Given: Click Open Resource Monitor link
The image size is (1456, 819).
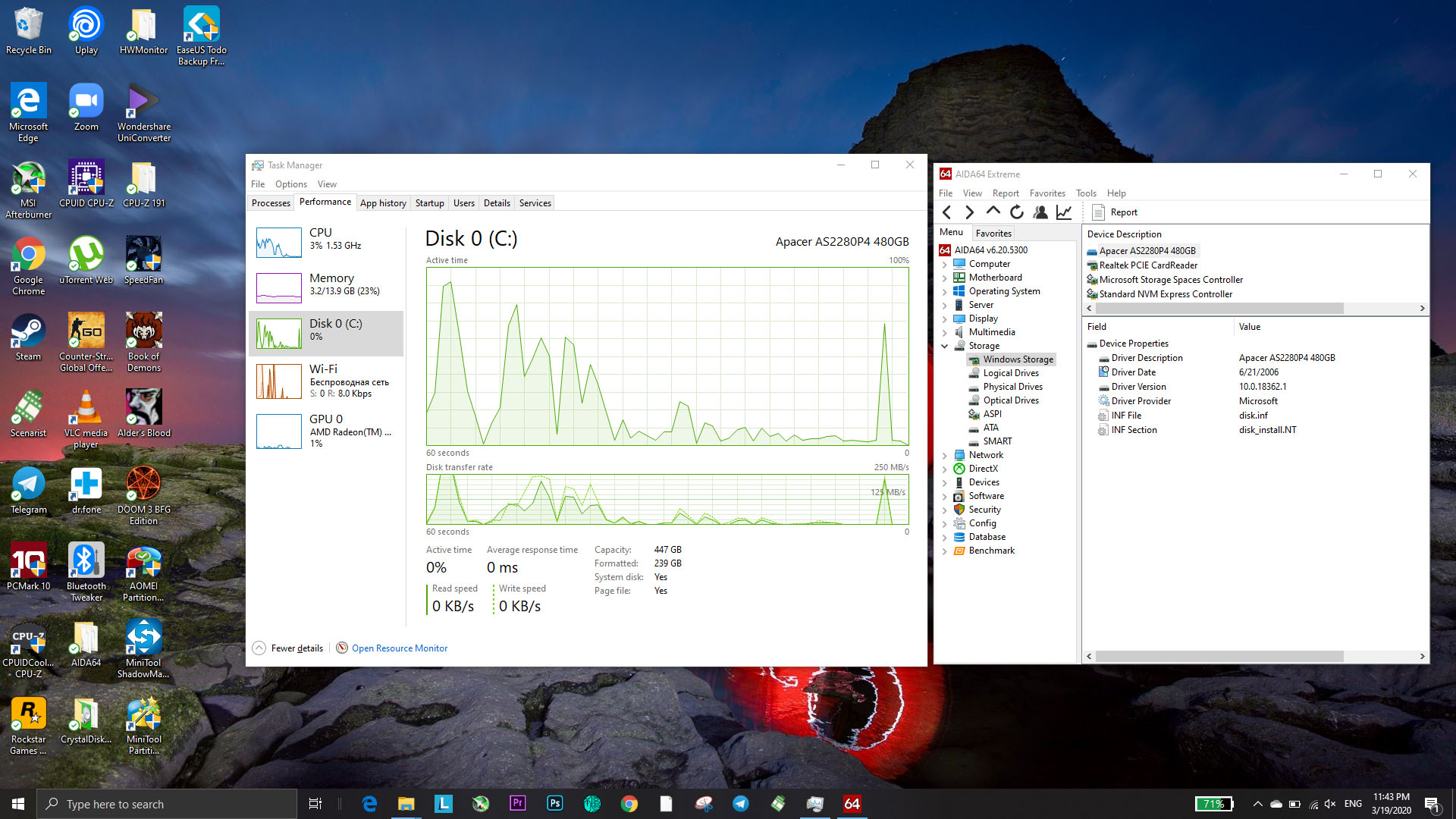Looking at the screenshot, I should (x=400, y=648).
